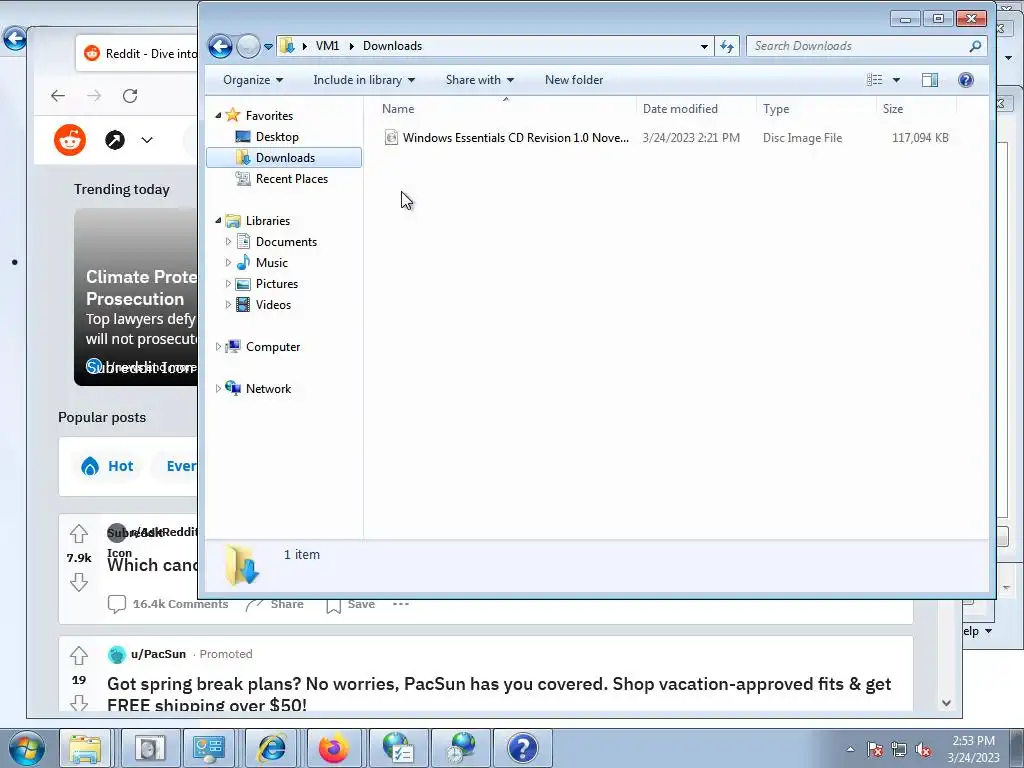Image resolution: width=1024 pixels, height=768 pixels.
Task: Open Recent Places
Action: coord(291,179)
